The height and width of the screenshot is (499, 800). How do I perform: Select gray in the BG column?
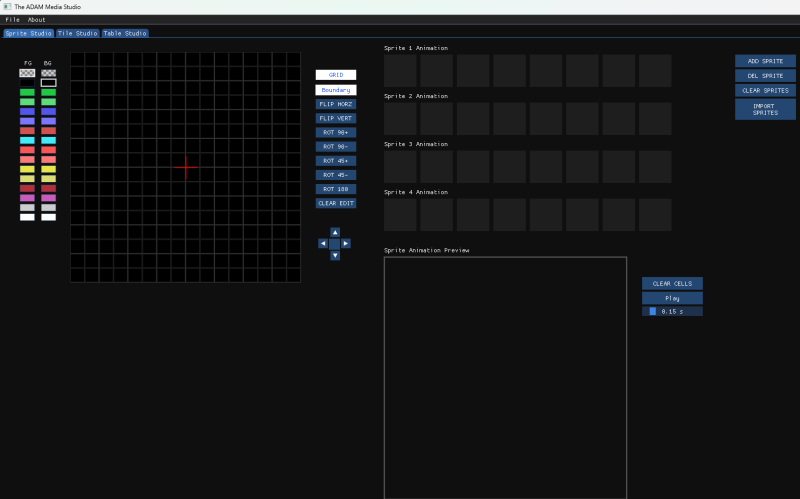coord(48,208)
